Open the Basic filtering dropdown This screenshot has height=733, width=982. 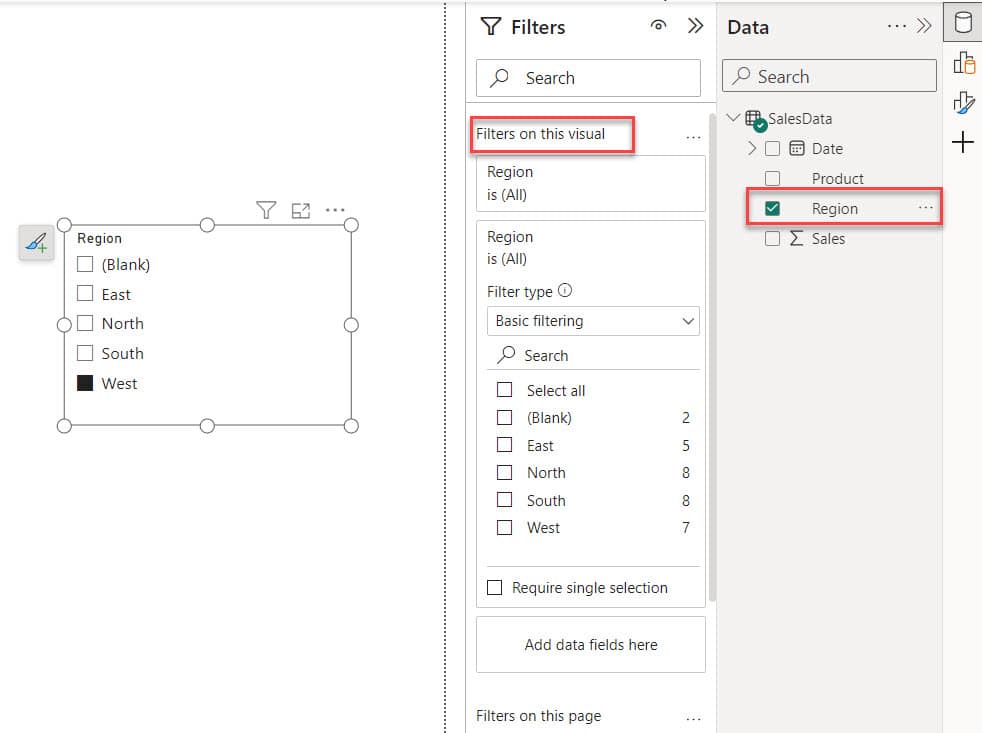(593, 321)
